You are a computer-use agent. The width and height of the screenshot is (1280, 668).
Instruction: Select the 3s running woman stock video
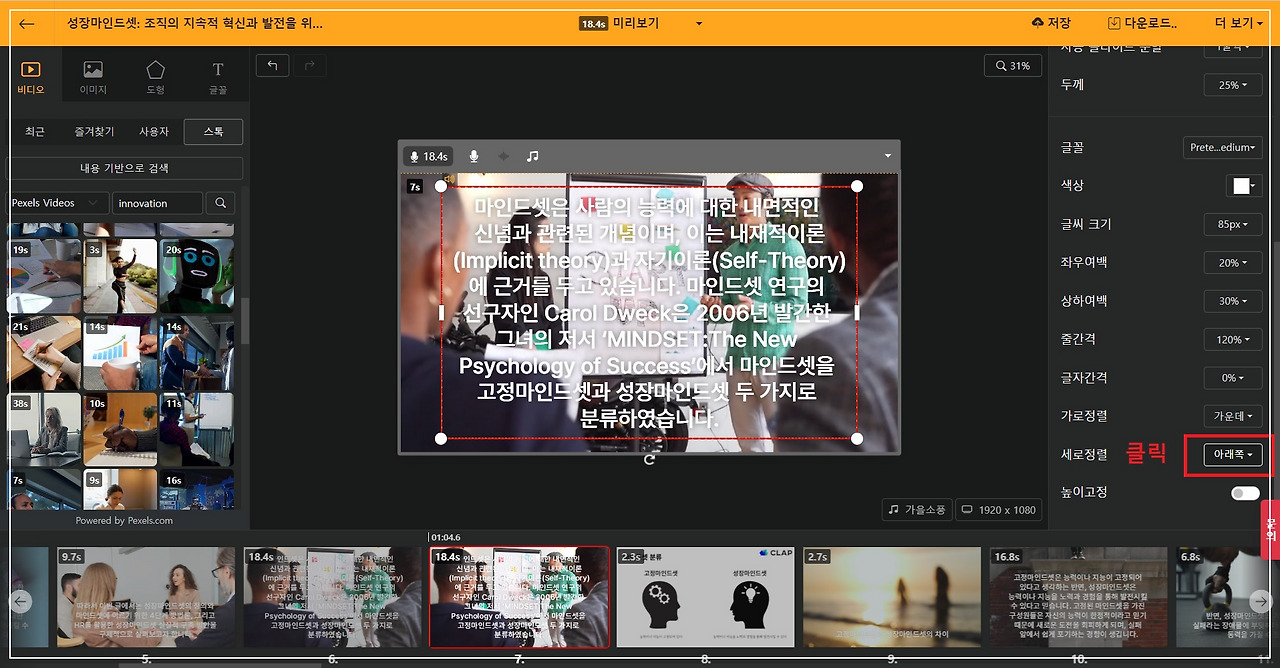pos(120,276)
